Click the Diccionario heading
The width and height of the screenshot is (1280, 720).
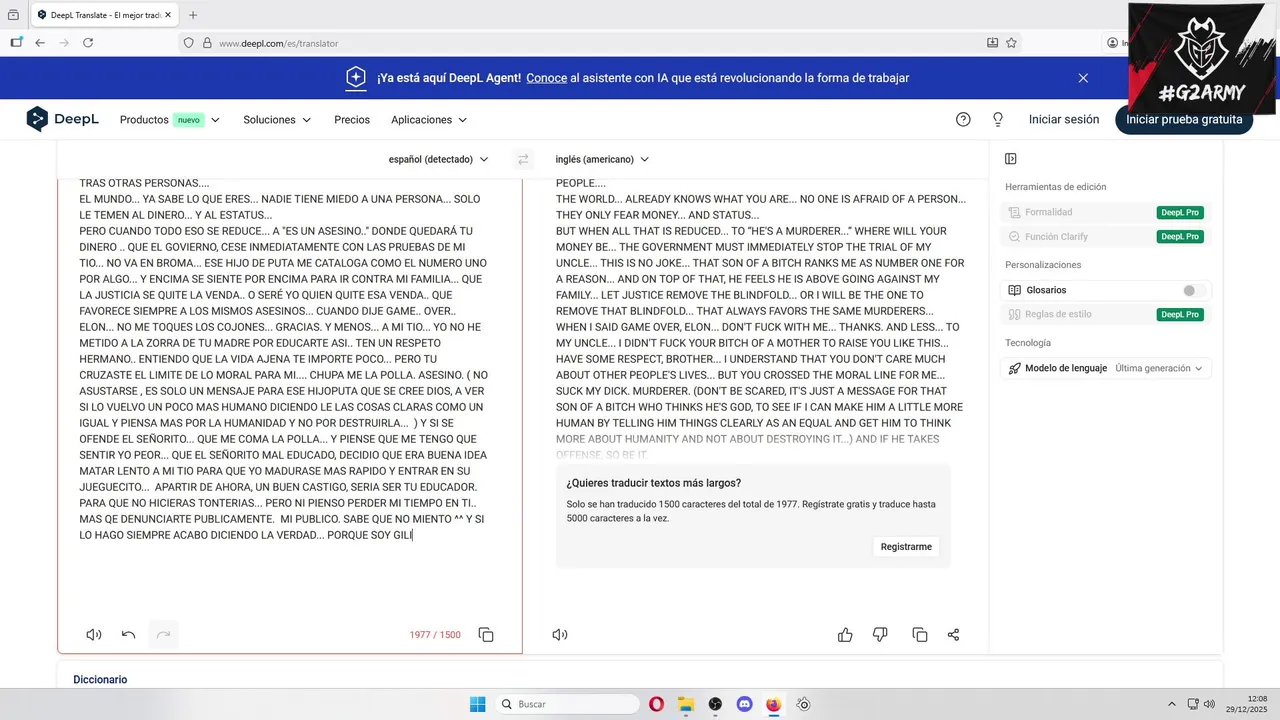(x=100, y=680)
